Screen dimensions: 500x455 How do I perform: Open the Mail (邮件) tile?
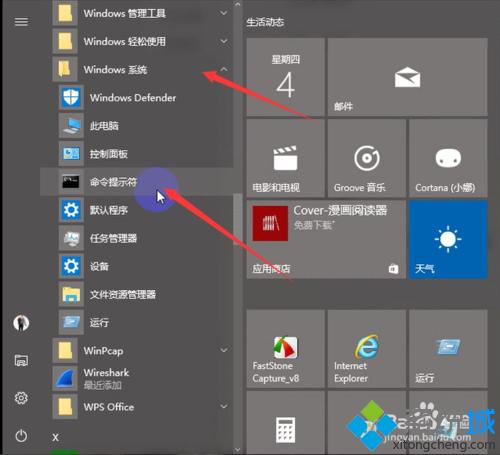(x=407, y=77)
